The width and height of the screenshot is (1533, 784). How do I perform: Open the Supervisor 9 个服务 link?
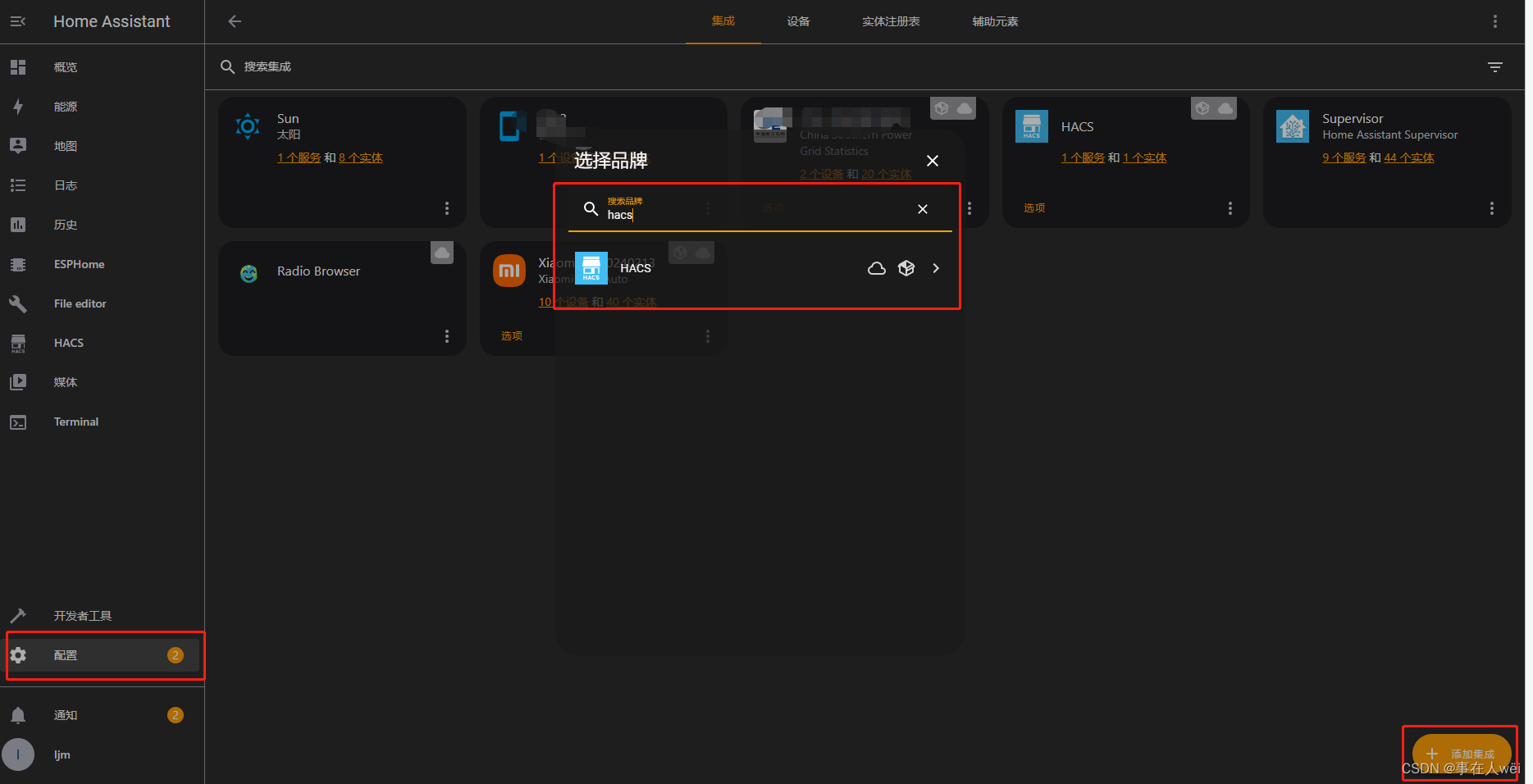click(x=1344, y=157)
